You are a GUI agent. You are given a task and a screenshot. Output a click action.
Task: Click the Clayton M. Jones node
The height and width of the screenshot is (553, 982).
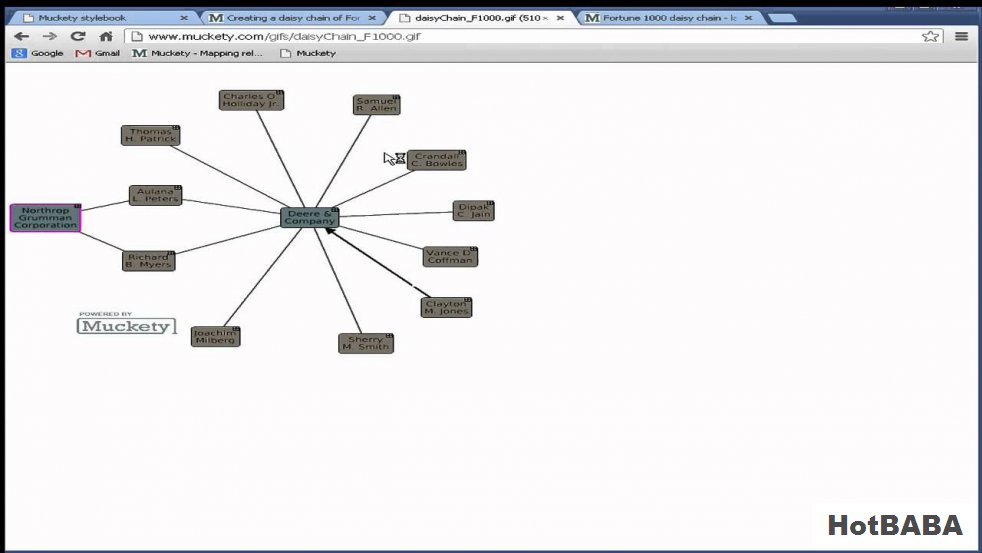445,307
